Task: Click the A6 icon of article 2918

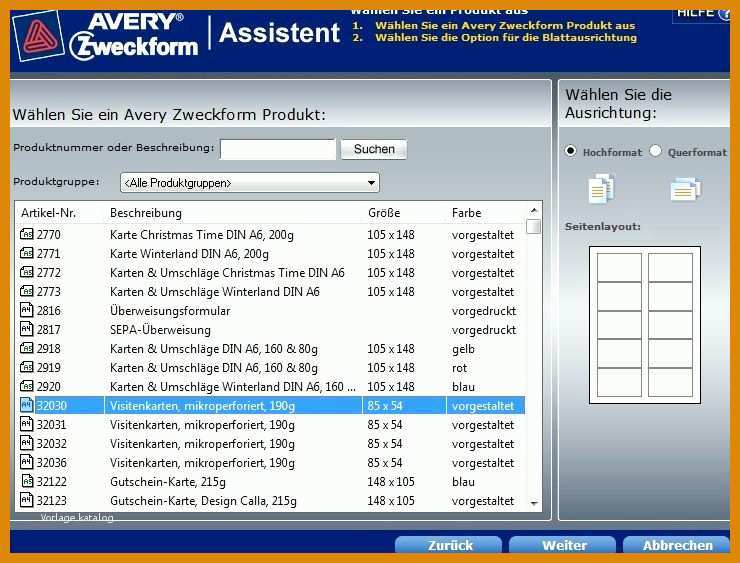Action: click(26, 348)
